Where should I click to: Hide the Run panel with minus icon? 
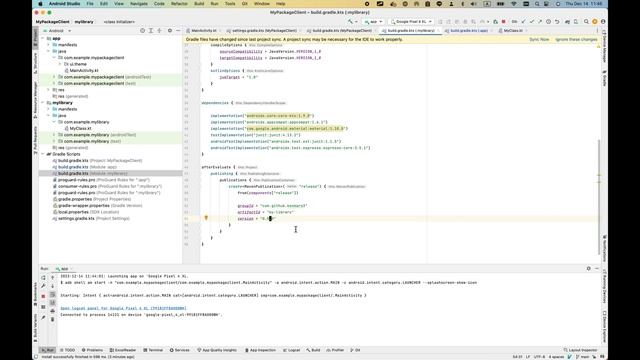click(597, 269)
